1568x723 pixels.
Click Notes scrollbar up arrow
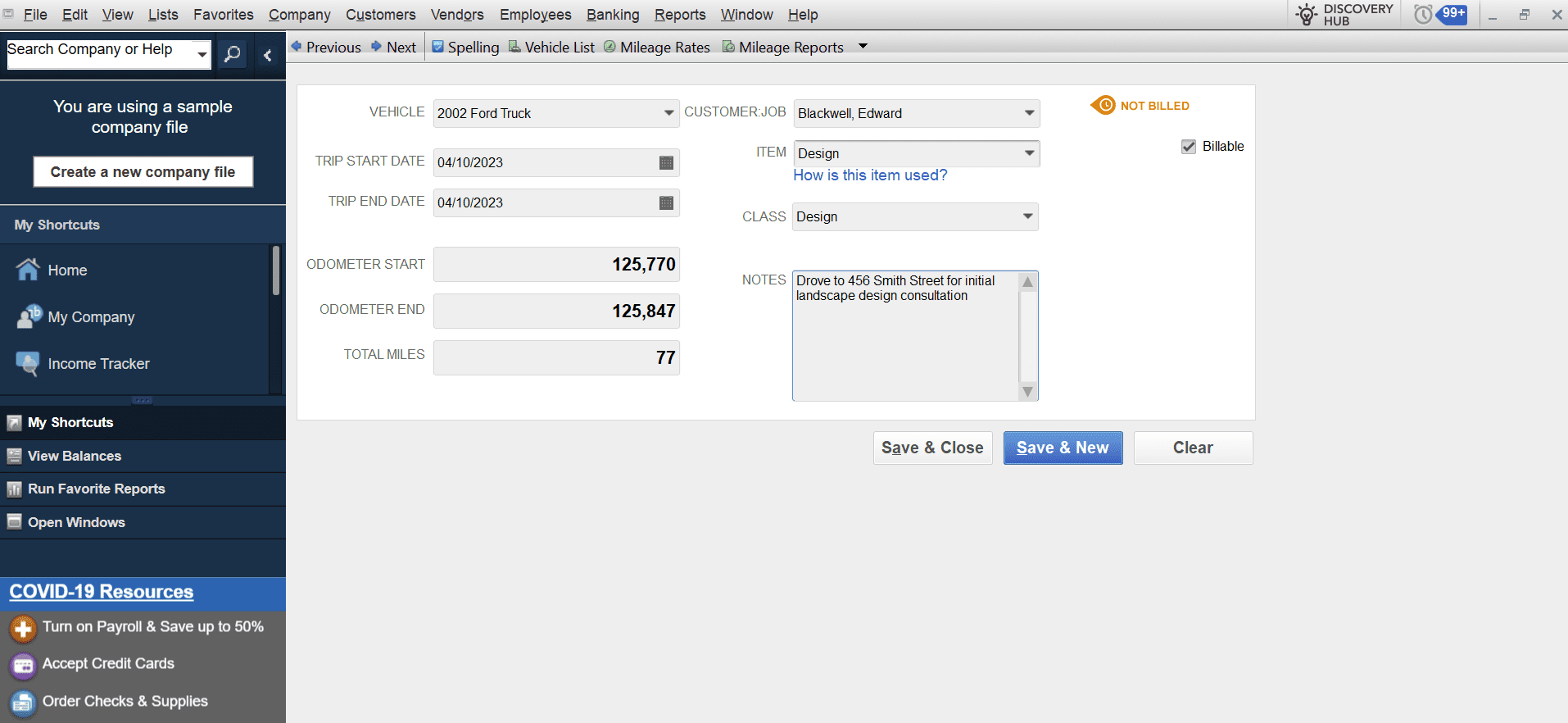[x=1027, y=282]
